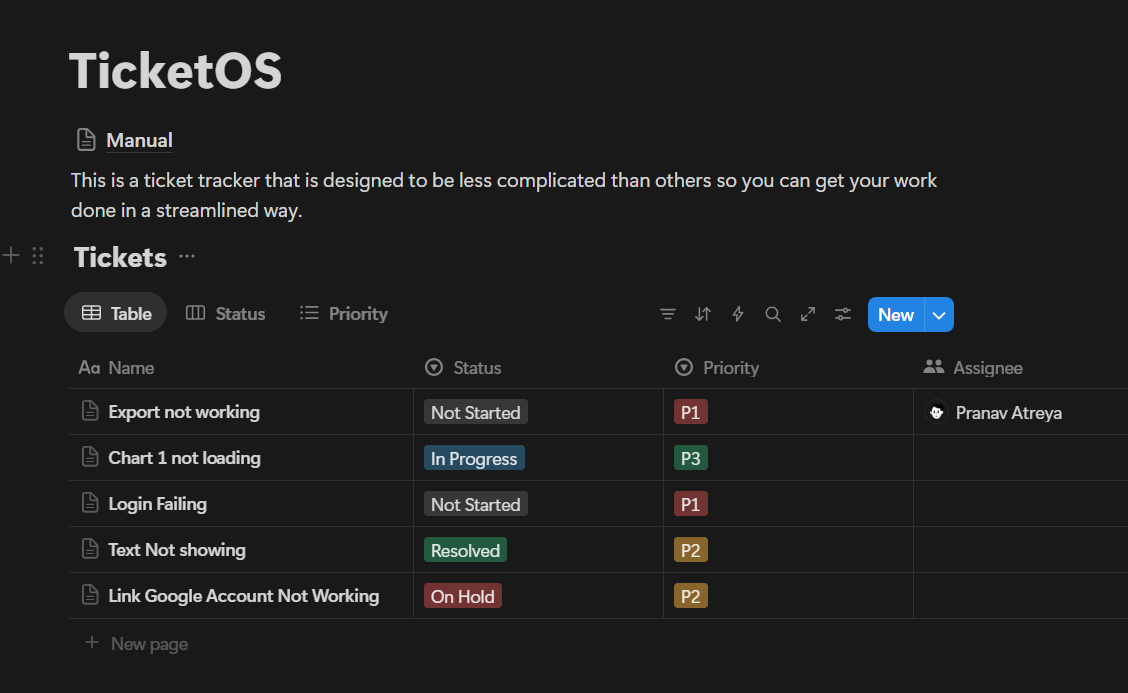Change On Hold status tag

[463, 597]
